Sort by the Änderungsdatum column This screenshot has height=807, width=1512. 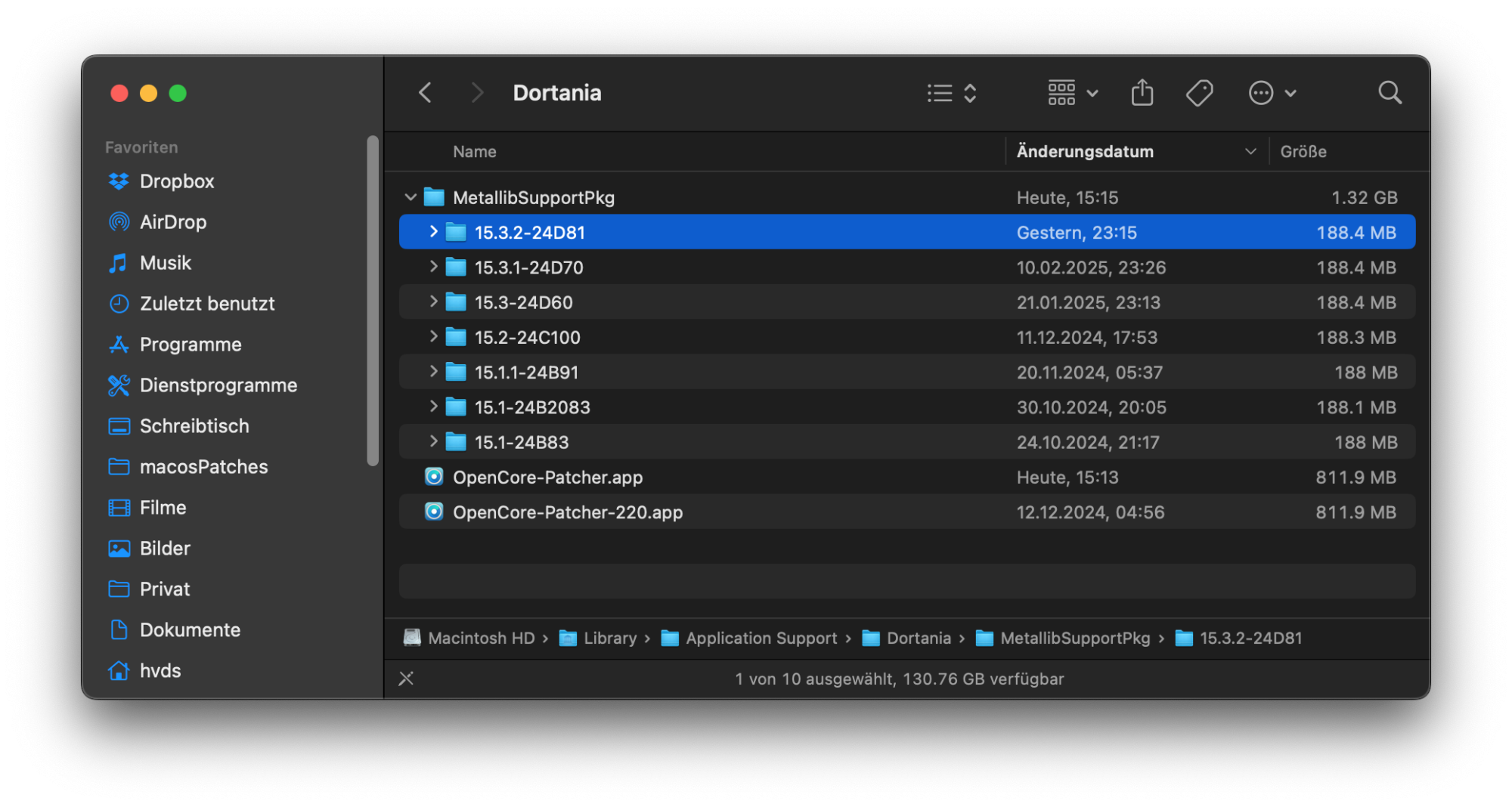(1085, 152)
